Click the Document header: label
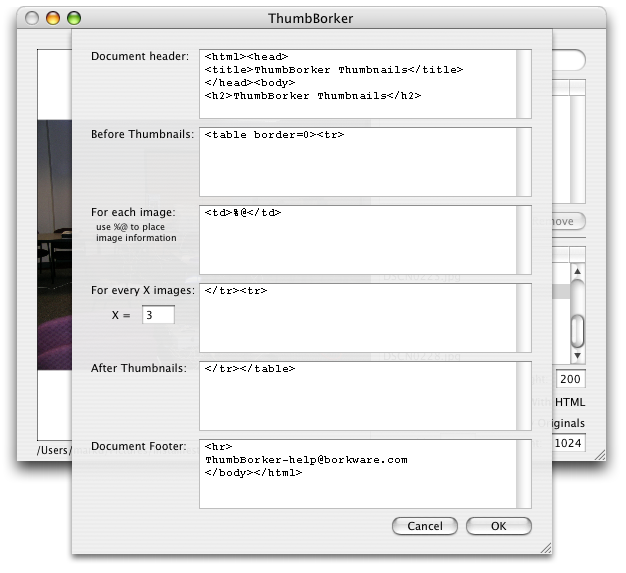Image resolution: width=626 pixels, height=573 pixels. click(140, 56)
